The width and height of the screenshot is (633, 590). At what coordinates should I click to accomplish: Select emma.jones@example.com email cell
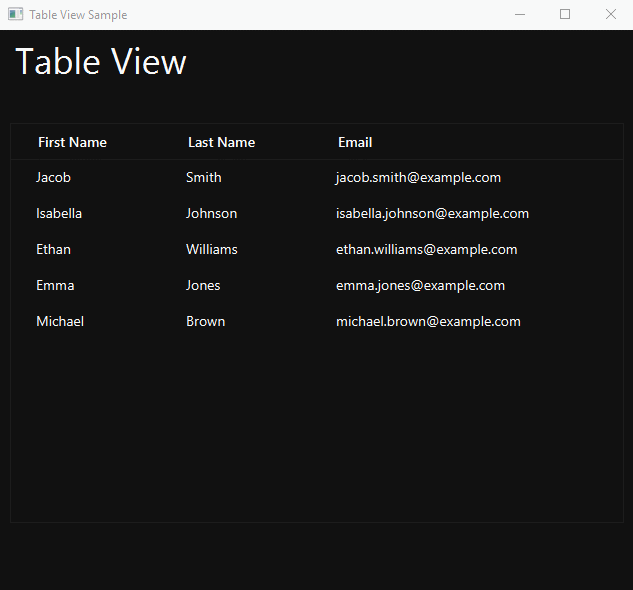coord(420,285)
